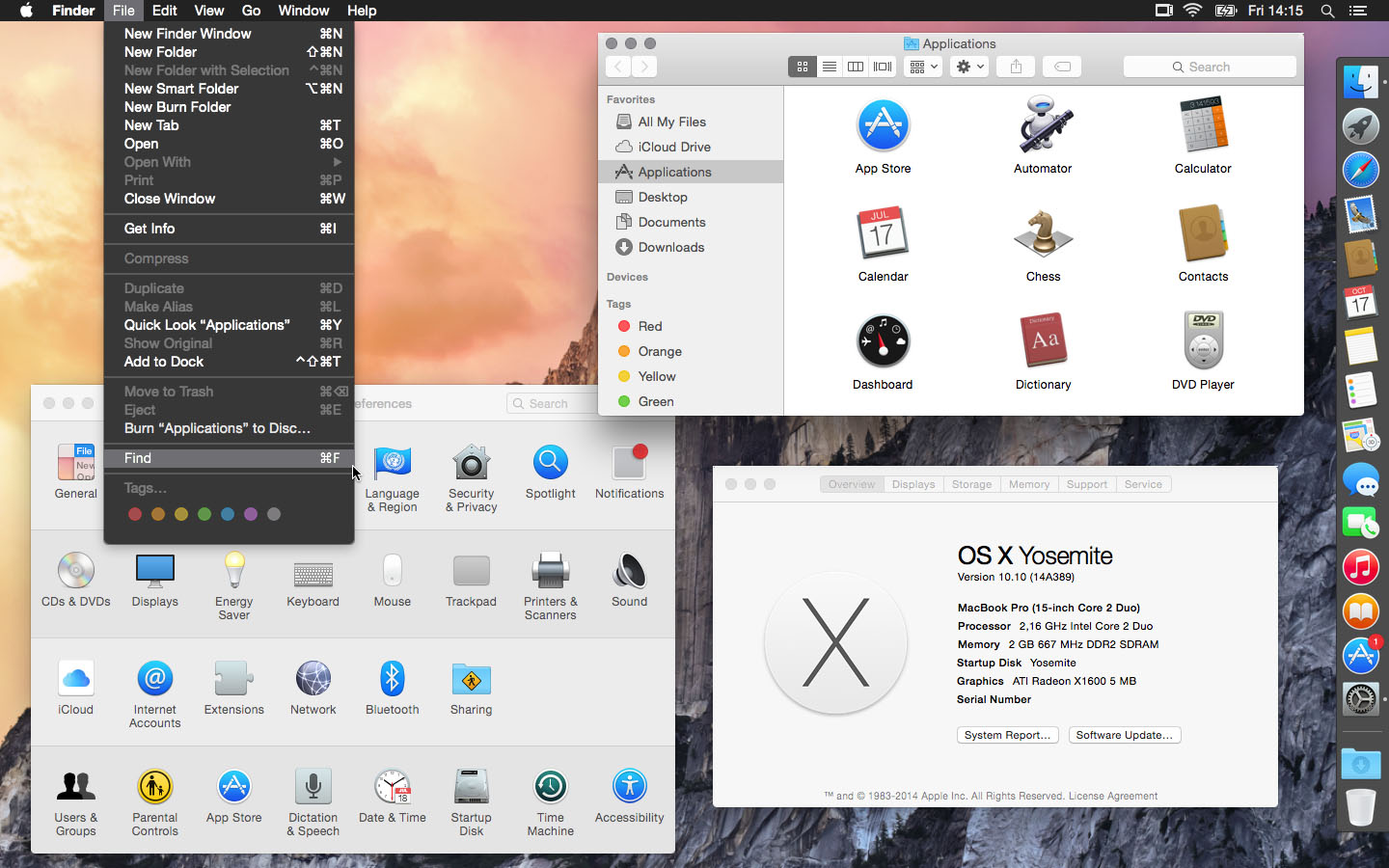The image size is (1389, 868).
Task: Switch Finder to column view
Action: pos(856,67)
